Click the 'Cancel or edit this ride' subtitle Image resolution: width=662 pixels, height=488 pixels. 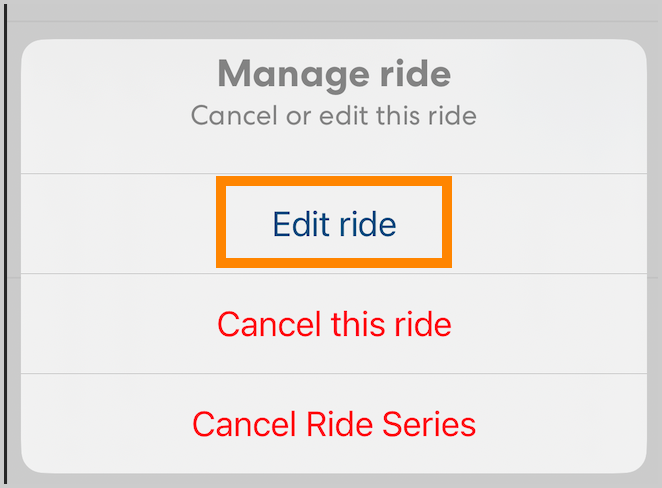tap(334, 116)
